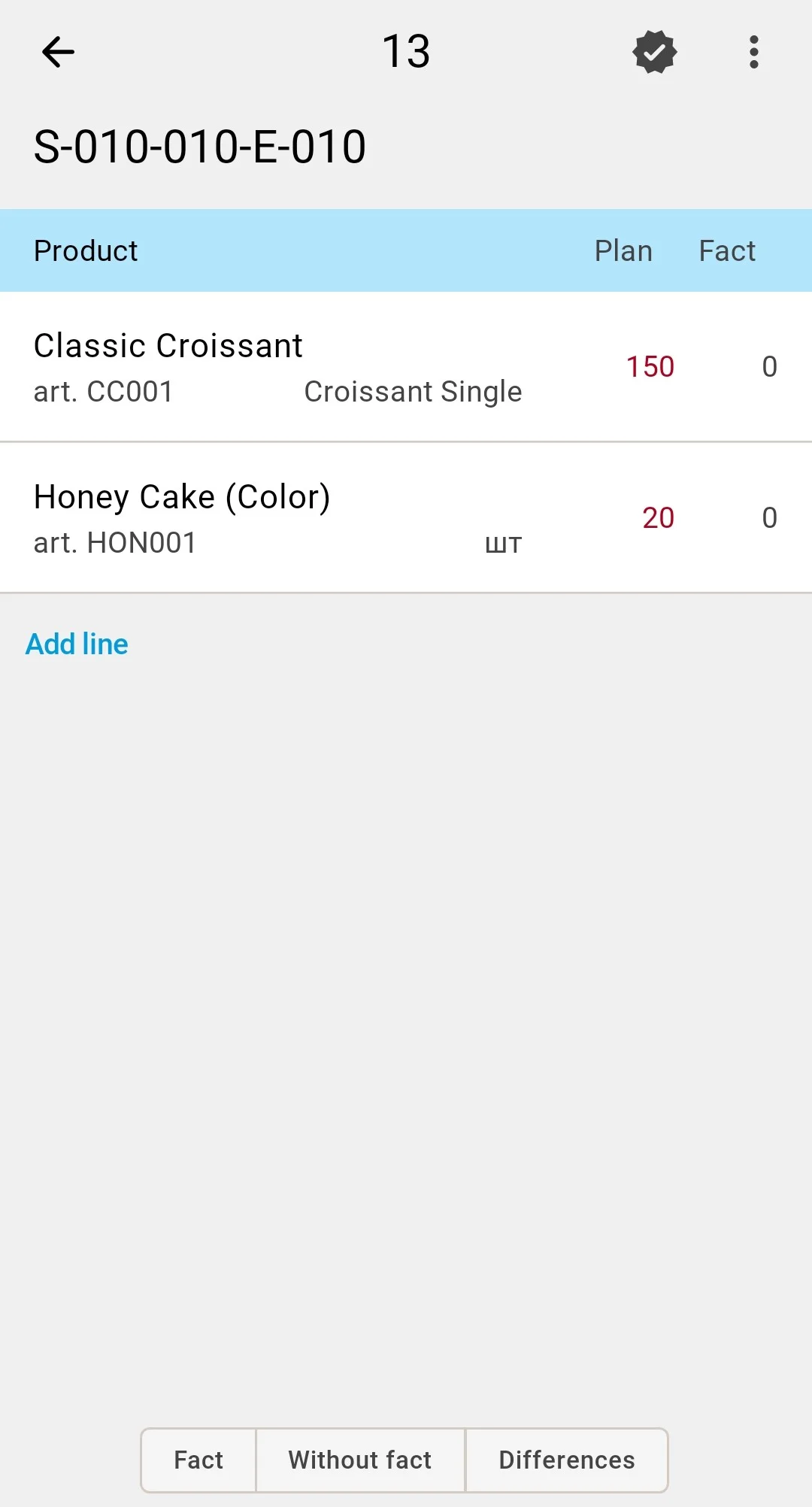This screenshot has width=812, height=1507.
Task: Click the Fact column header
Action: (x=727, y=251)
